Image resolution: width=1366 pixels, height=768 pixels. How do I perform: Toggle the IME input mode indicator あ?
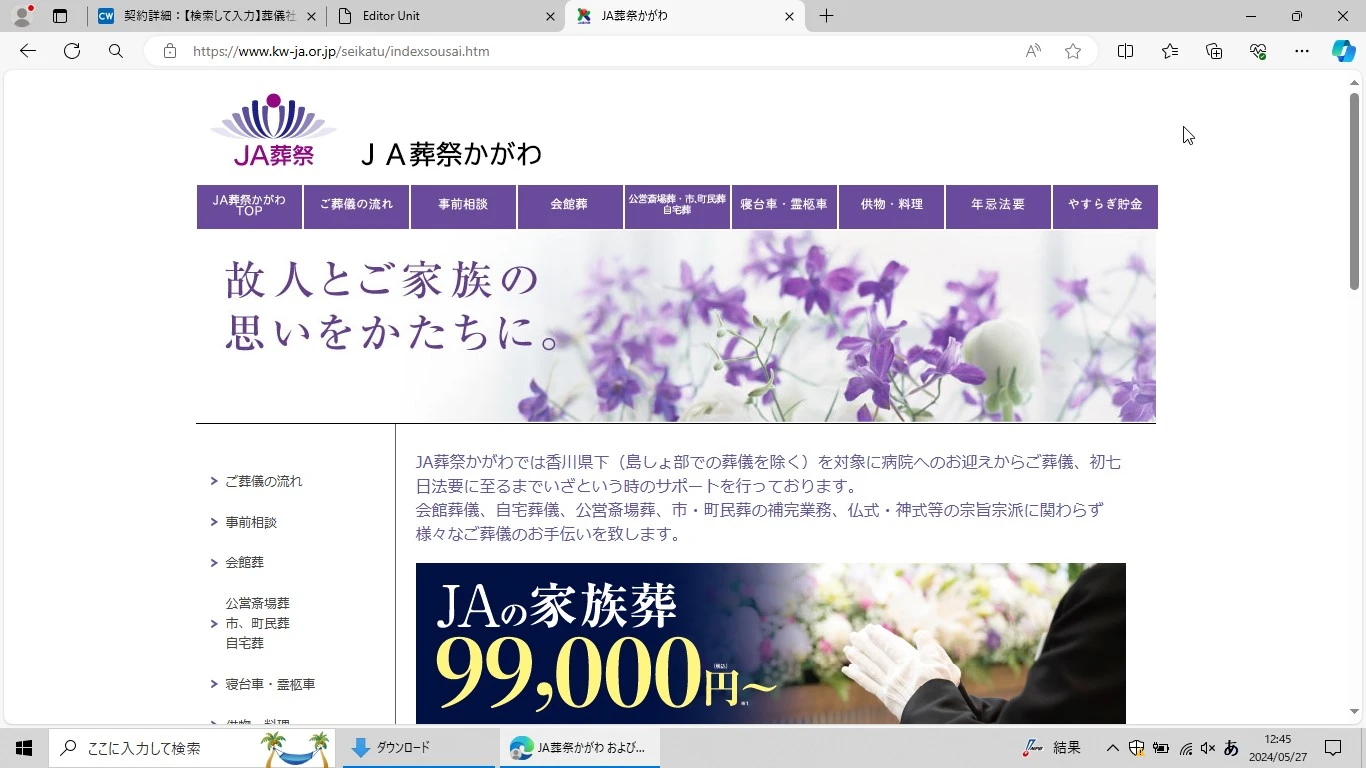point(1231,748)
